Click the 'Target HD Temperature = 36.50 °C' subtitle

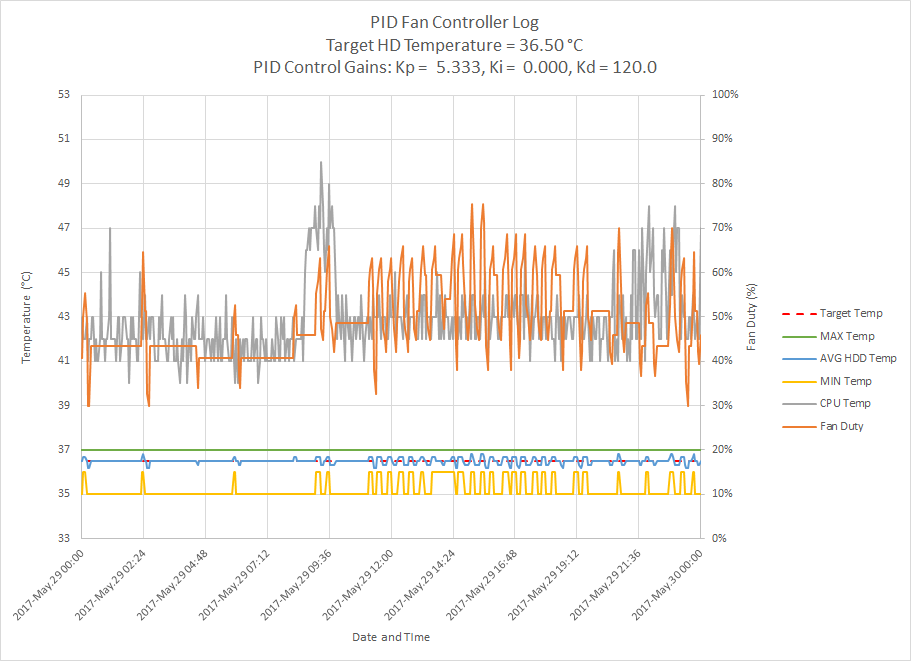454,45
